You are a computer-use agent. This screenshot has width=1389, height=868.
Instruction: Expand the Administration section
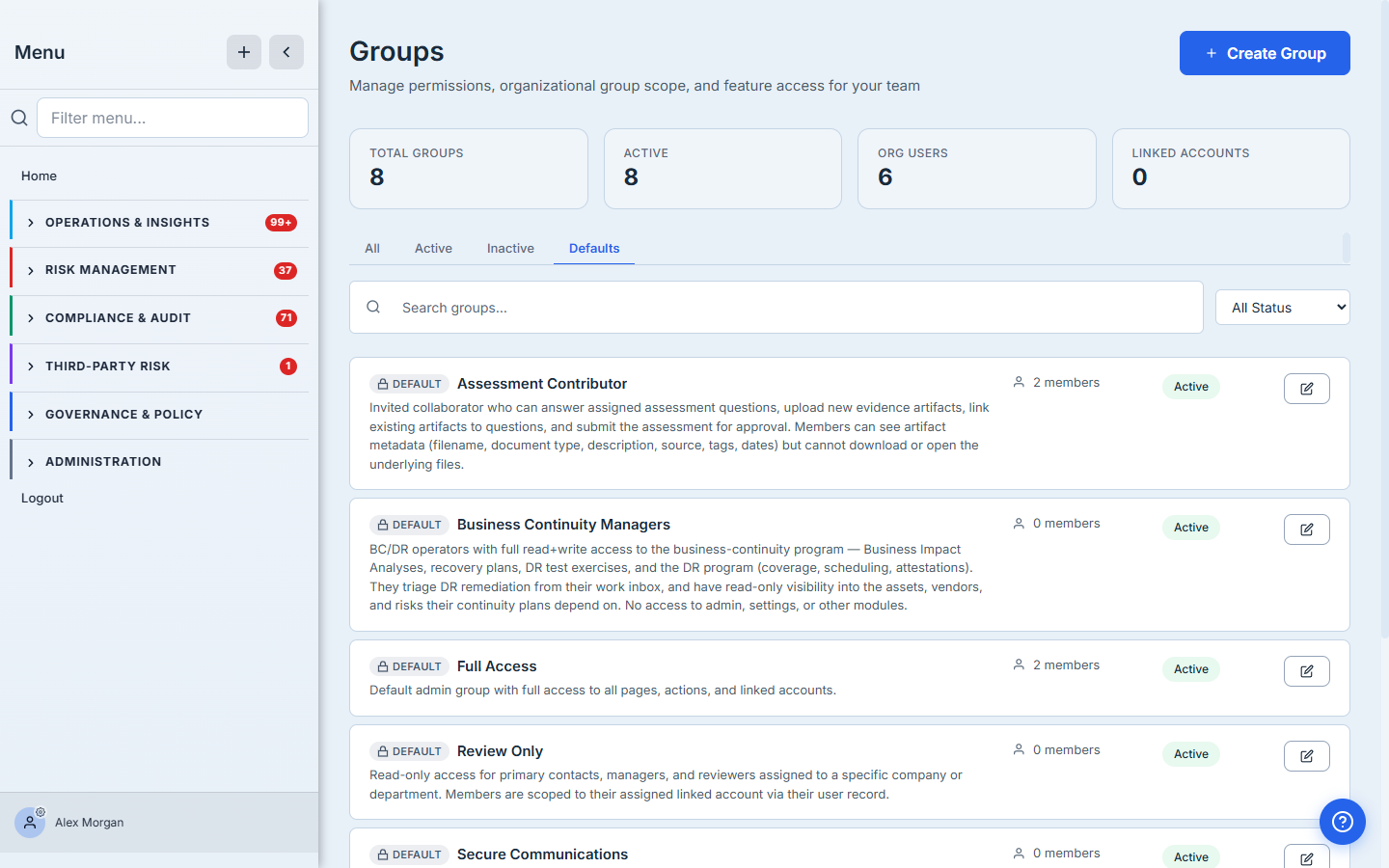(x=159, y=462)
